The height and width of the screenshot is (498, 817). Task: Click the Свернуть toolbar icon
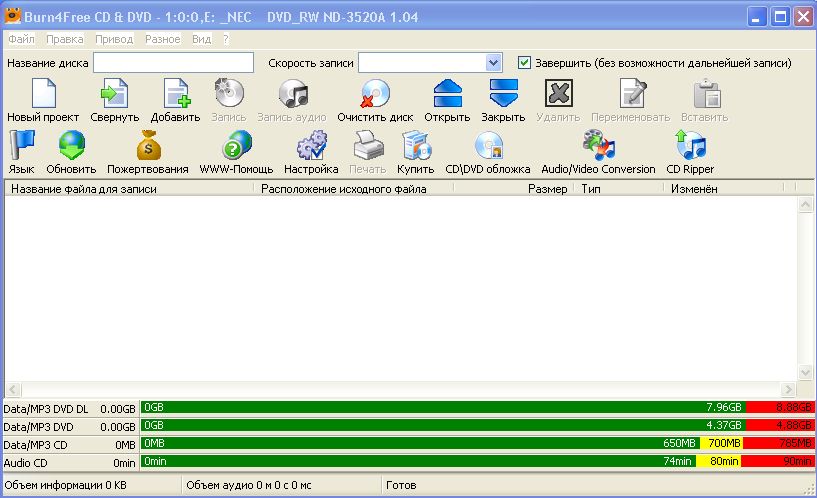pos(114,93)
